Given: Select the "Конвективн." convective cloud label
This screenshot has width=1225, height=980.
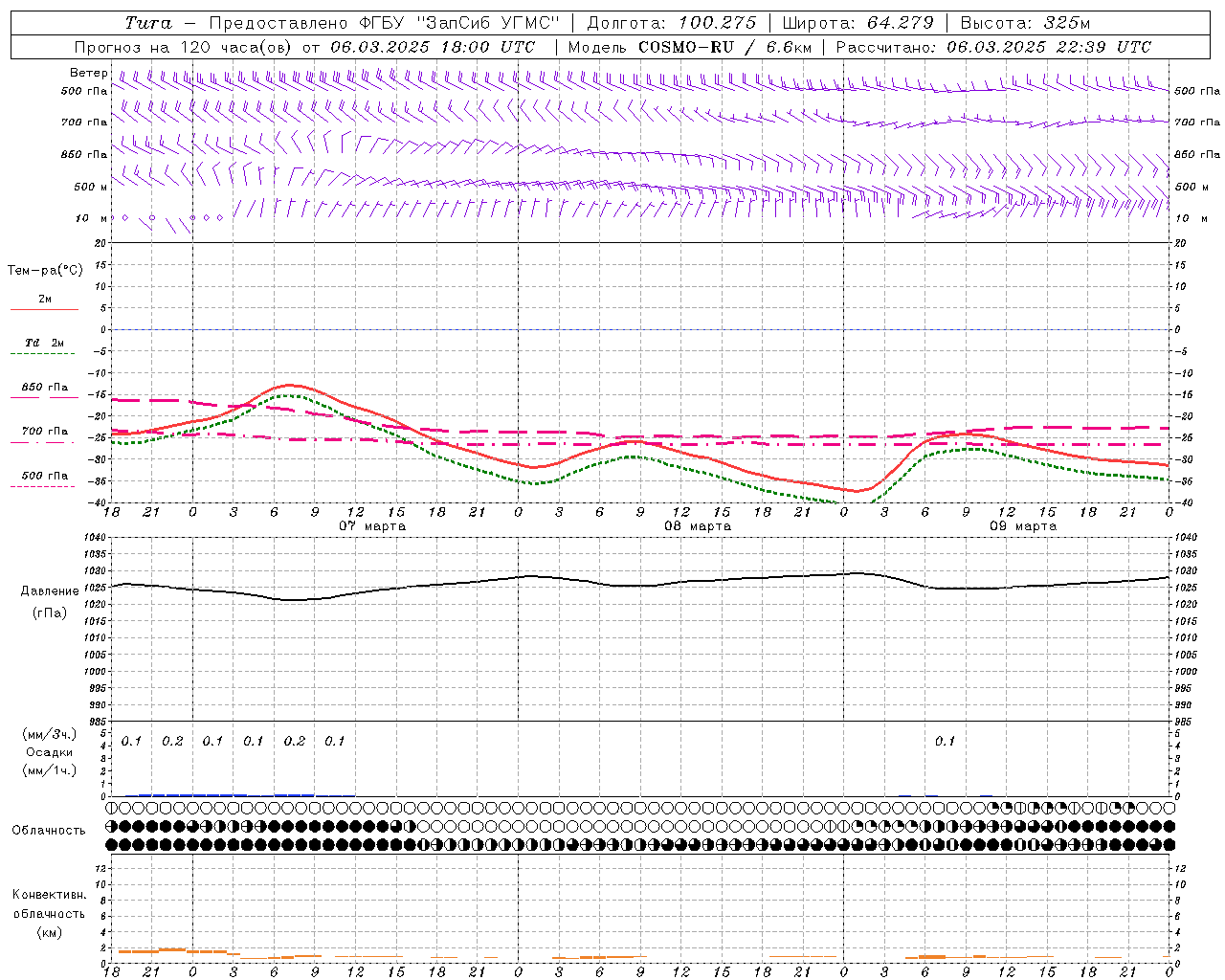Looking at the screenshot, I should (x=49, y=895).
